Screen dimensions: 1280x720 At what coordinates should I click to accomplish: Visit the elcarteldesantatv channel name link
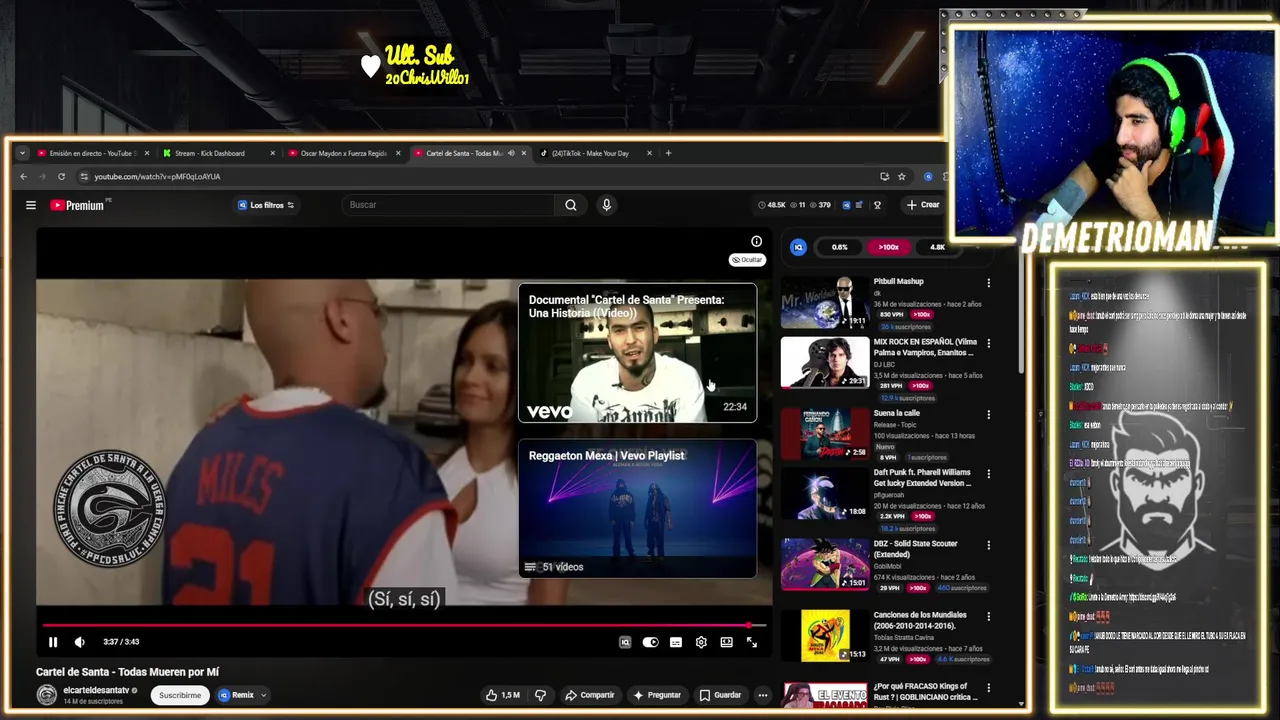click(x=96, y=690)
